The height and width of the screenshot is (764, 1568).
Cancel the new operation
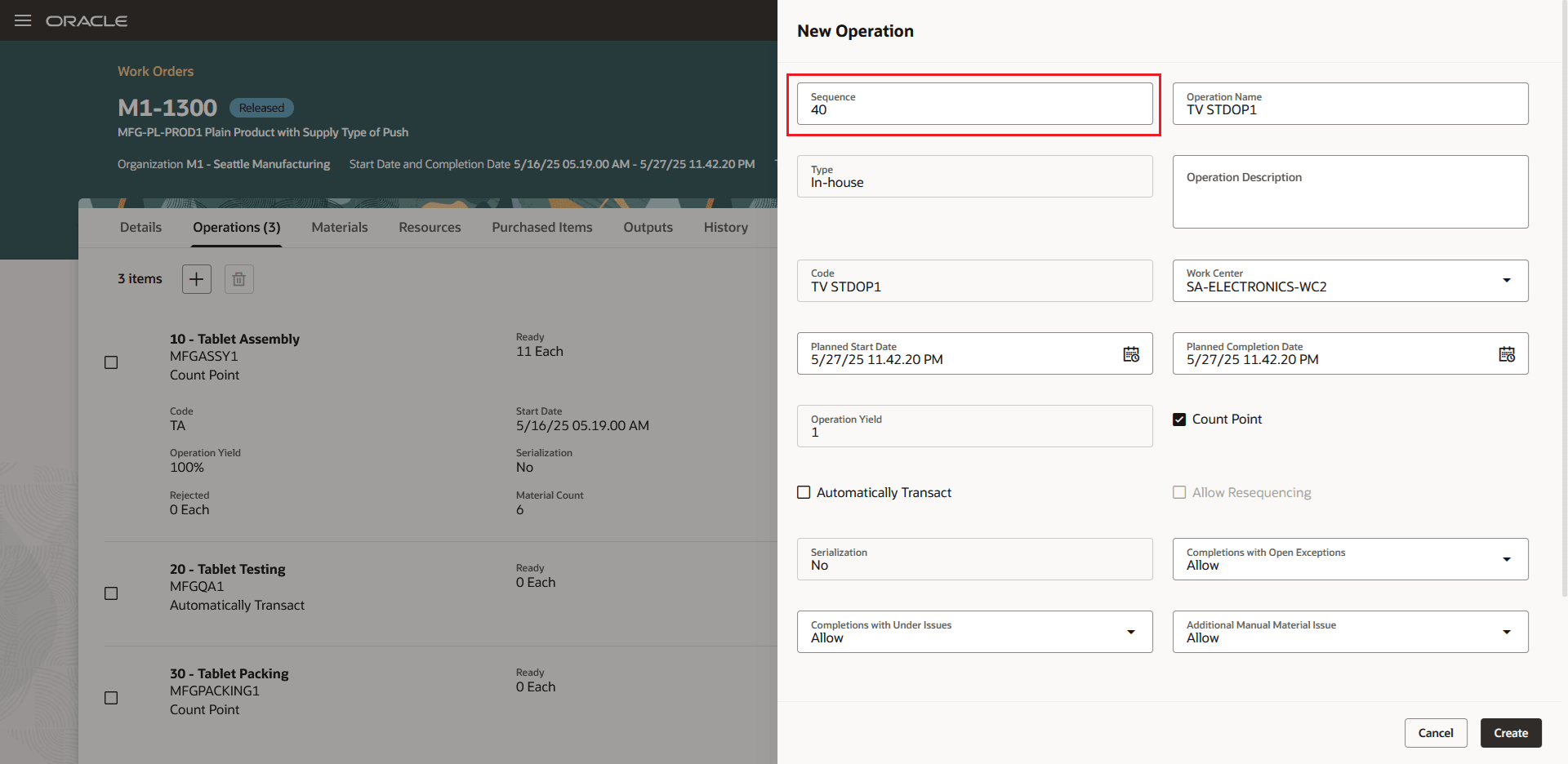click(1436, 732)
